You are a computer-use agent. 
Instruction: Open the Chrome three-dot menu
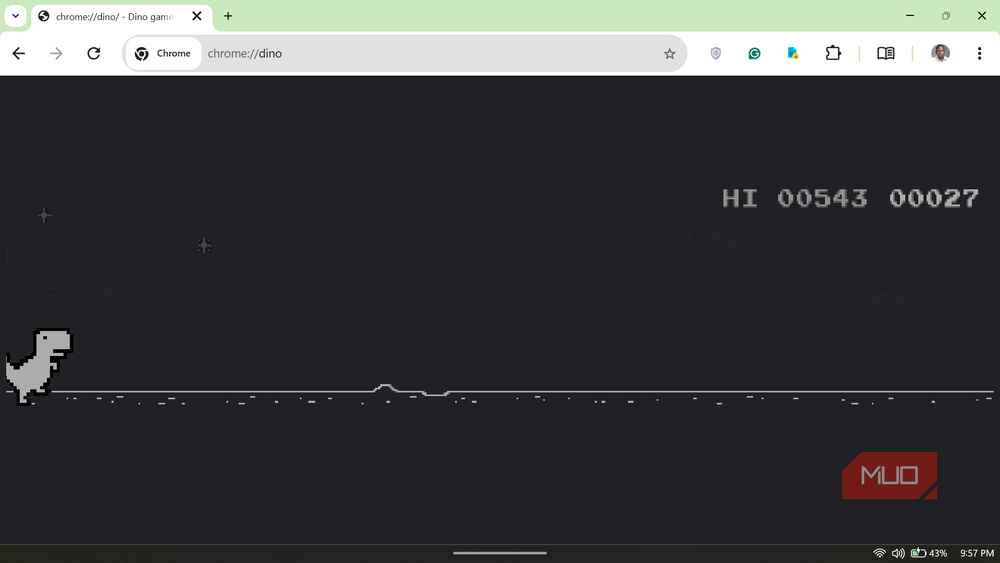pos(980,54)
